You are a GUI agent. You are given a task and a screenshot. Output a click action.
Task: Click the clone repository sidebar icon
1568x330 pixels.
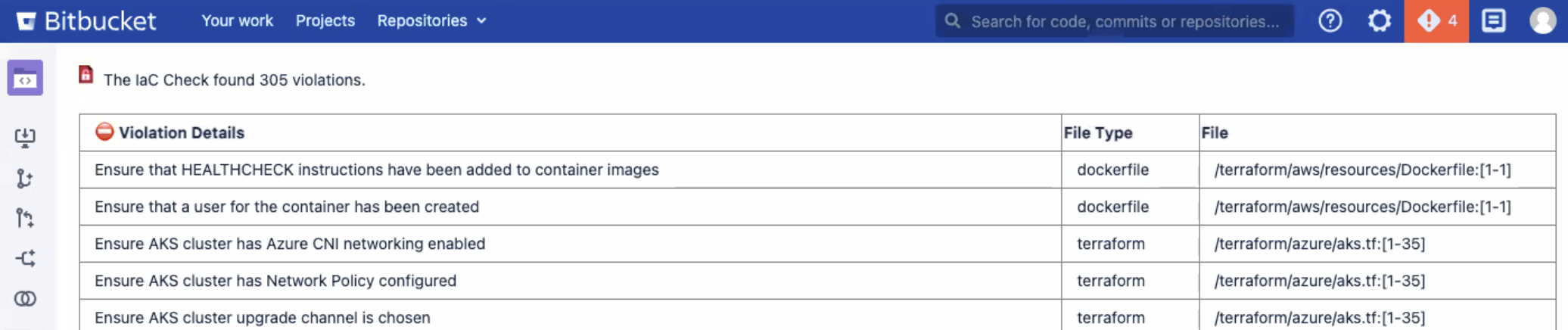[x=25, y=137]
